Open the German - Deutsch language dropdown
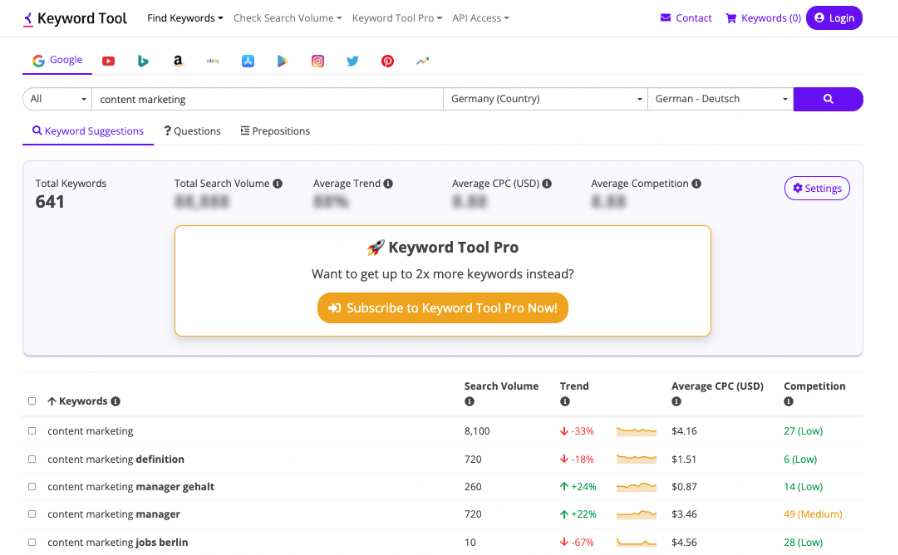Viewport: 898px width, 555px height. [x=720, y=99]
